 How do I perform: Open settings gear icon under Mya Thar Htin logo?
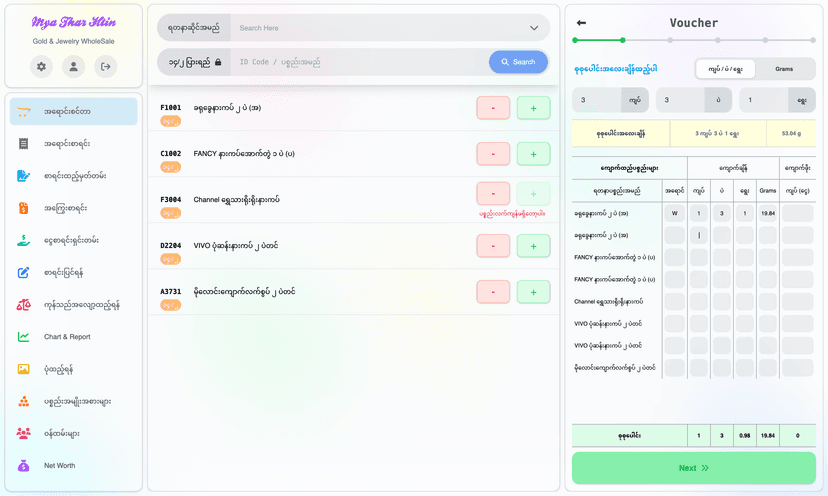click(x=41, y=67)
